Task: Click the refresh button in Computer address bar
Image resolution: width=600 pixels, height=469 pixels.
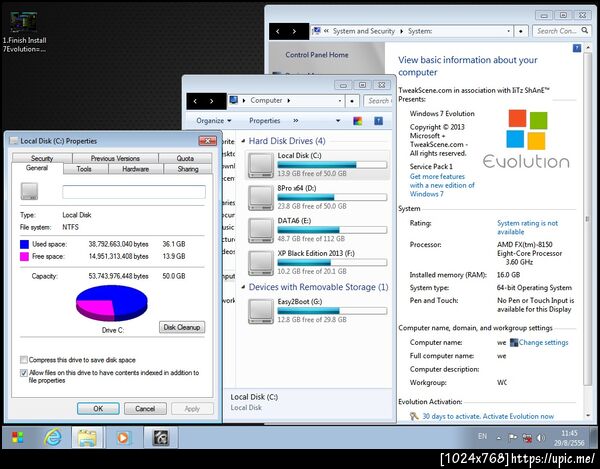Action: pyautogui.click(x=352, y=101)
